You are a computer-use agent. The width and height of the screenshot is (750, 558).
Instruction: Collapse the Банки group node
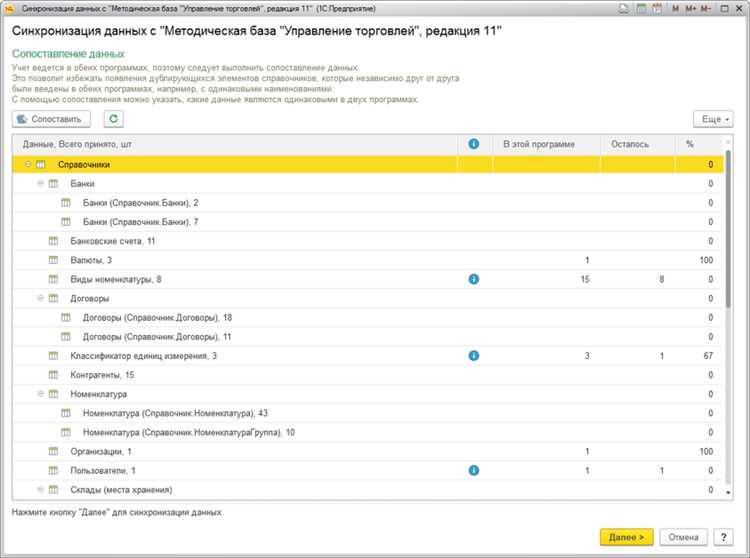(41, 183)
